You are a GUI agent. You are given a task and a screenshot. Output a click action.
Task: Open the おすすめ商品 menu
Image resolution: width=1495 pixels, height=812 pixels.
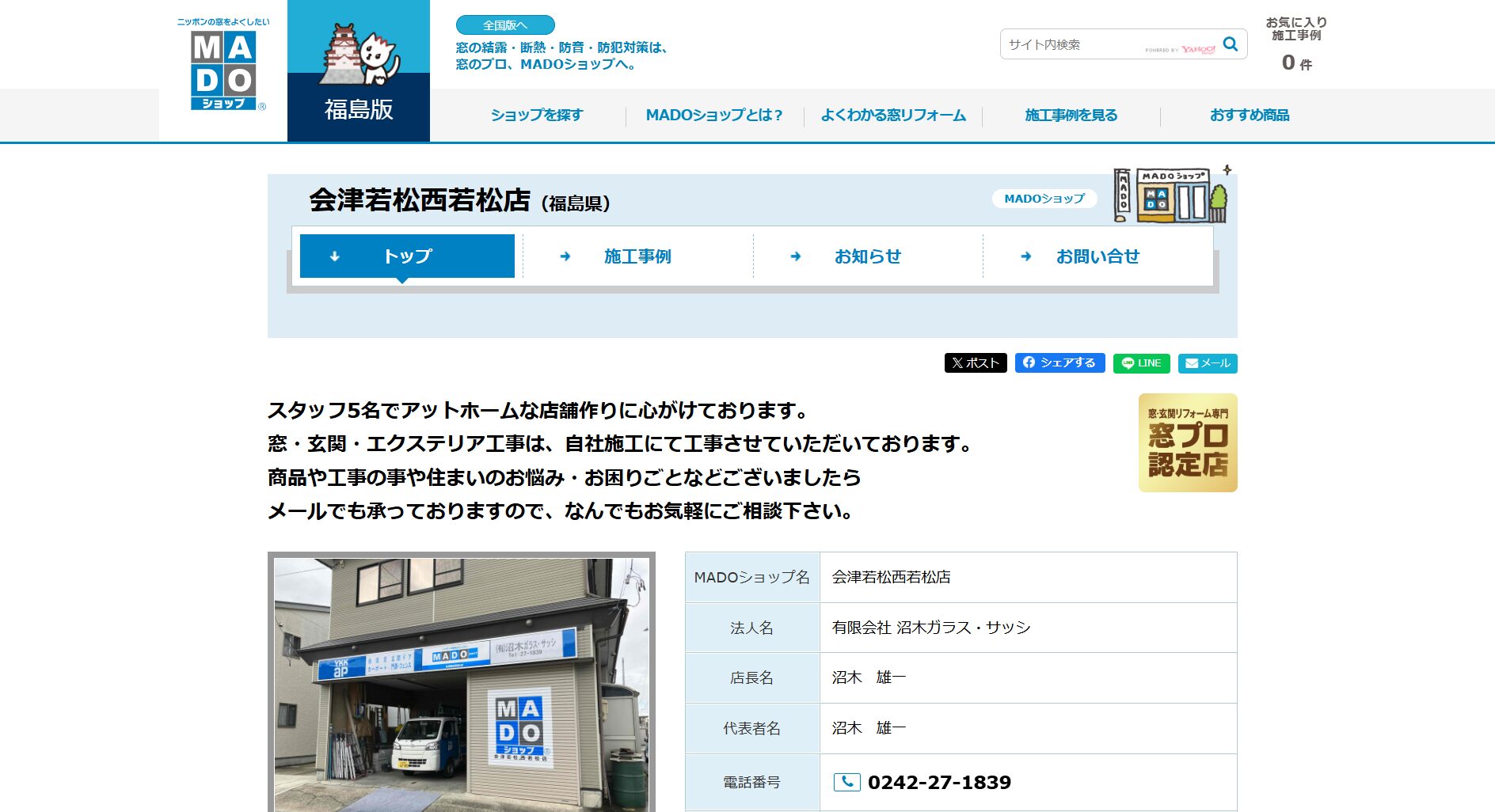click(x=1250, y=116)
